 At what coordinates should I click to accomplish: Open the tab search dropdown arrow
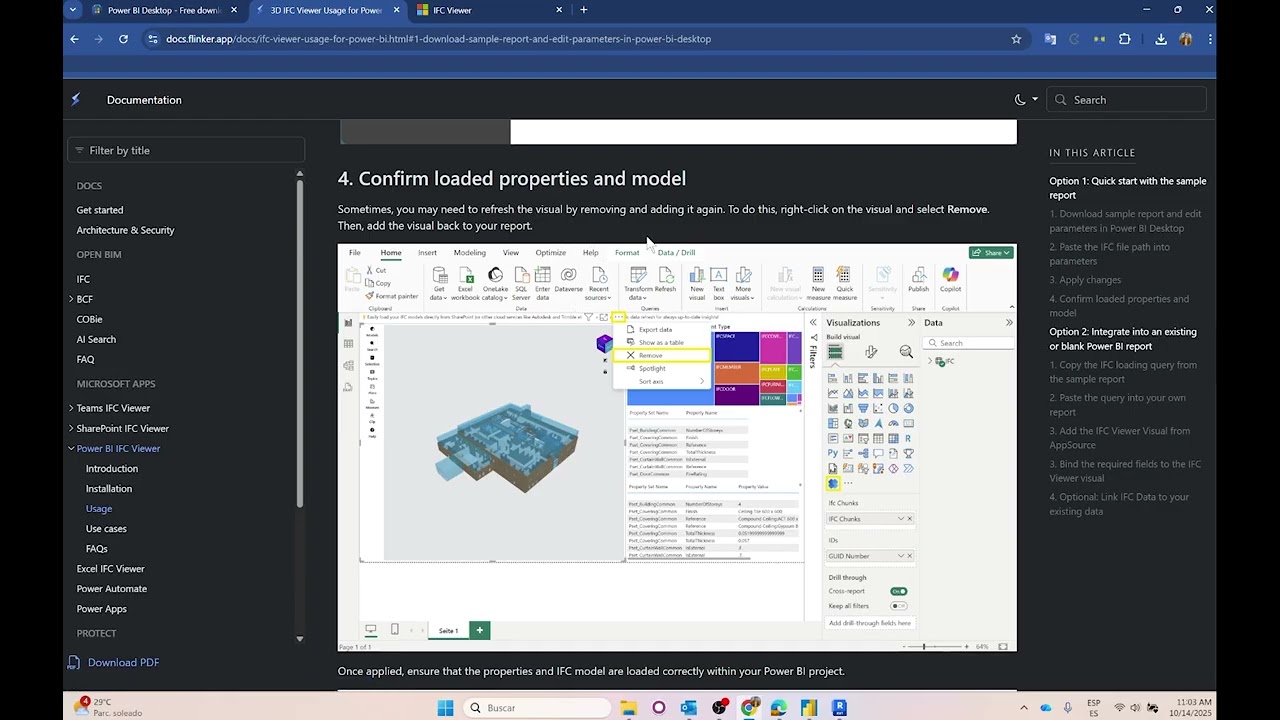(x=72, y=10)
